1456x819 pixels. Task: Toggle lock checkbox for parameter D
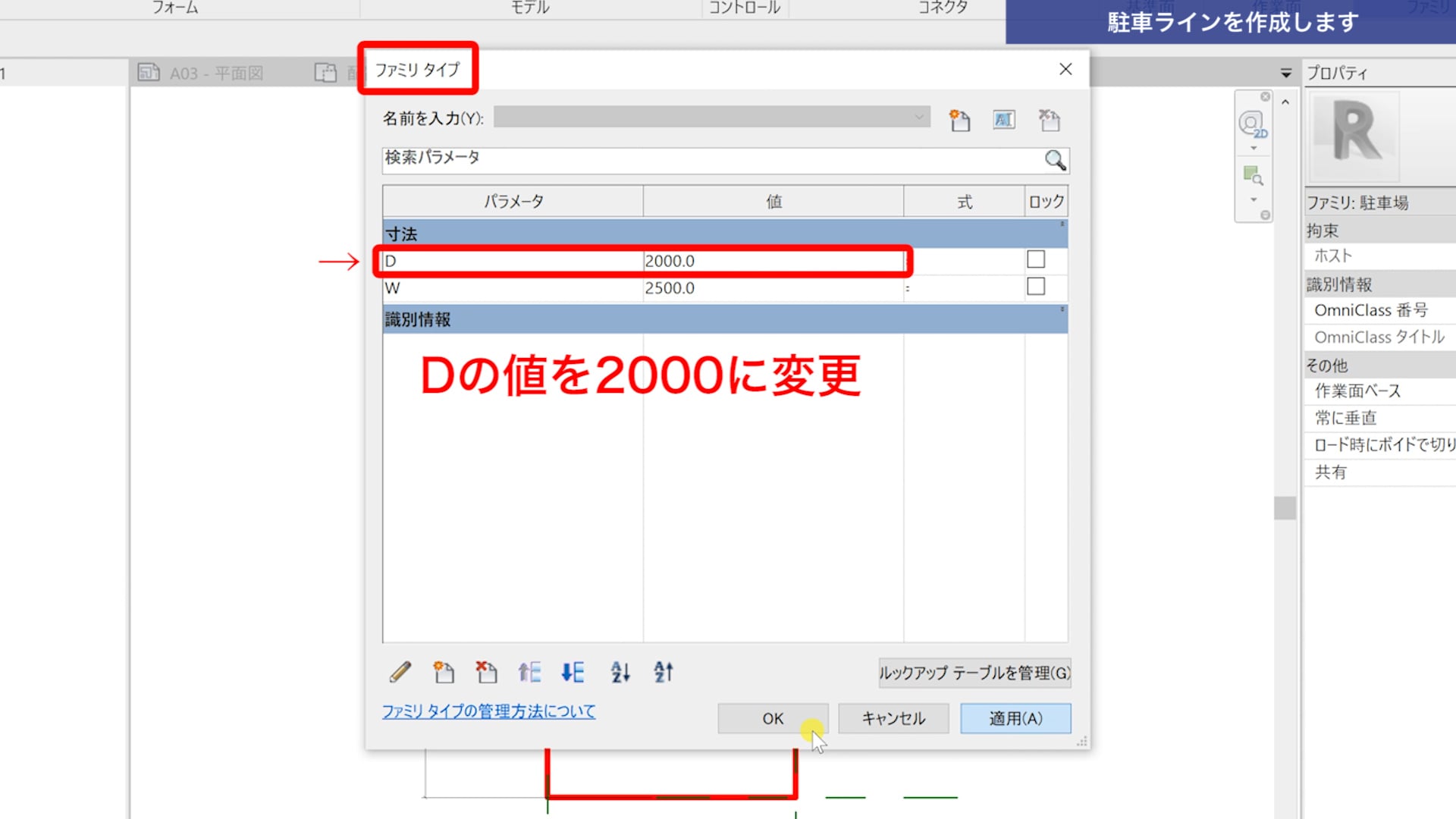(1036, 259)
